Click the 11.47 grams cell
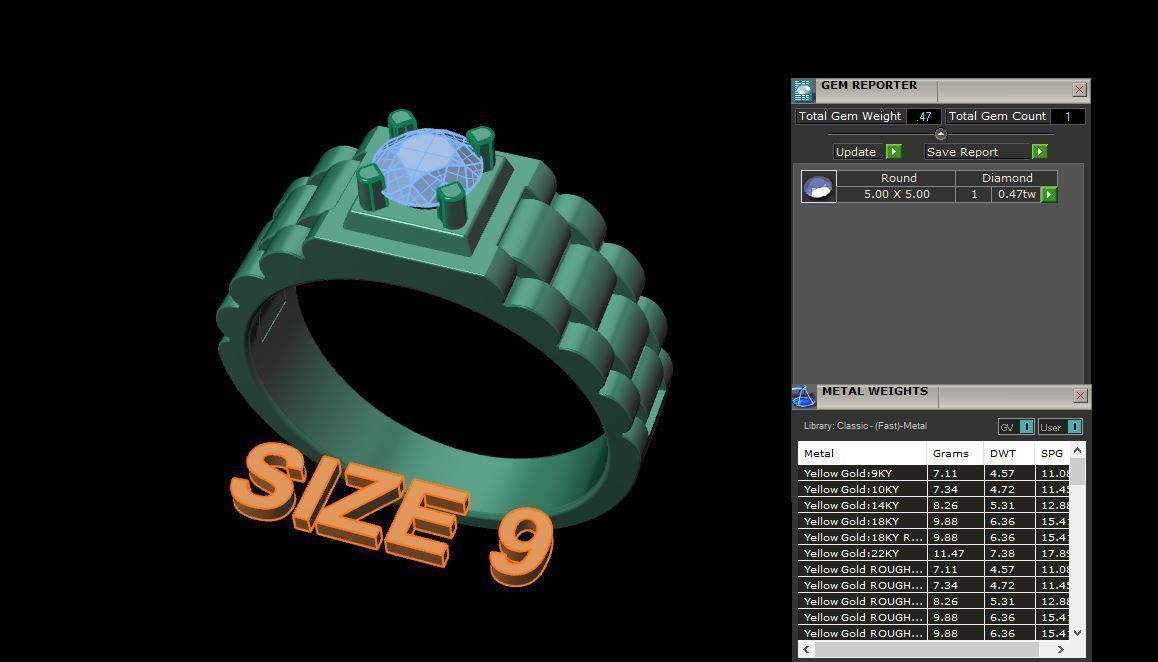Viewport: 1158px width, 662px height. [956, 553]
